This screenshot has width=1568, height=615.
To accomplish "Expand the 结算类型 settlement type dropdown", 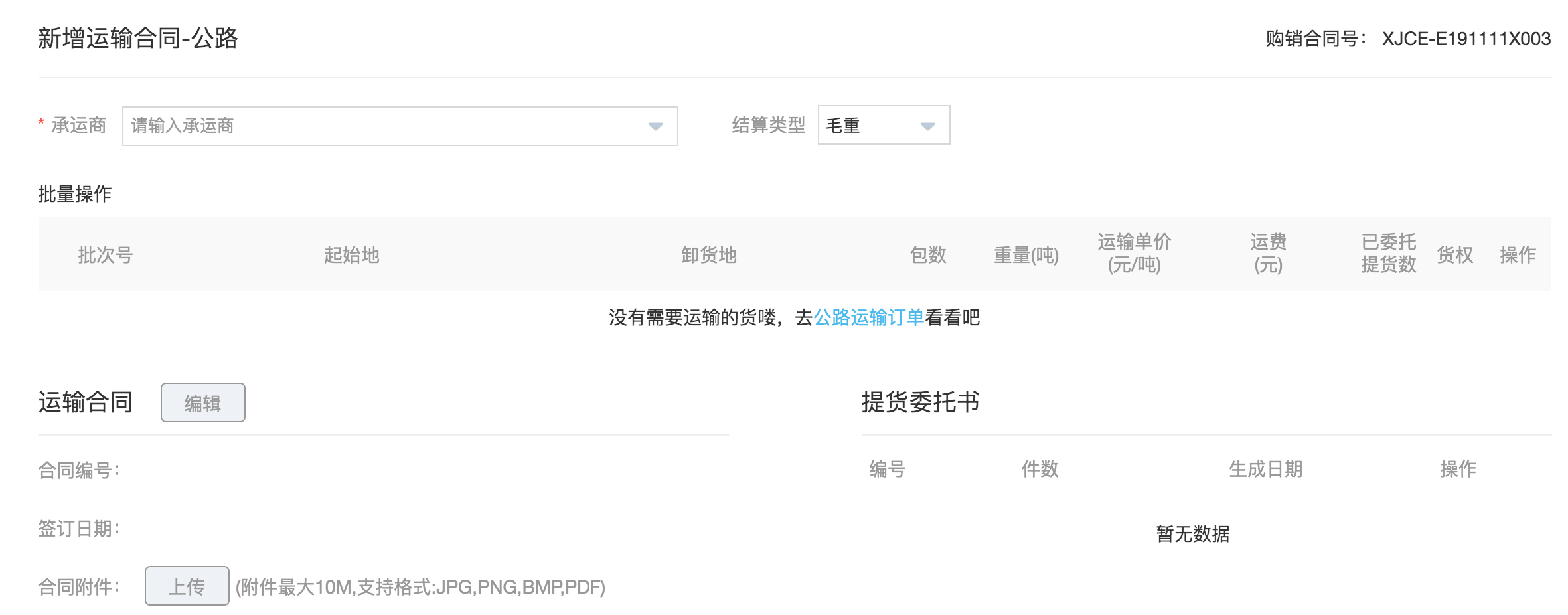I will point(883,126).
